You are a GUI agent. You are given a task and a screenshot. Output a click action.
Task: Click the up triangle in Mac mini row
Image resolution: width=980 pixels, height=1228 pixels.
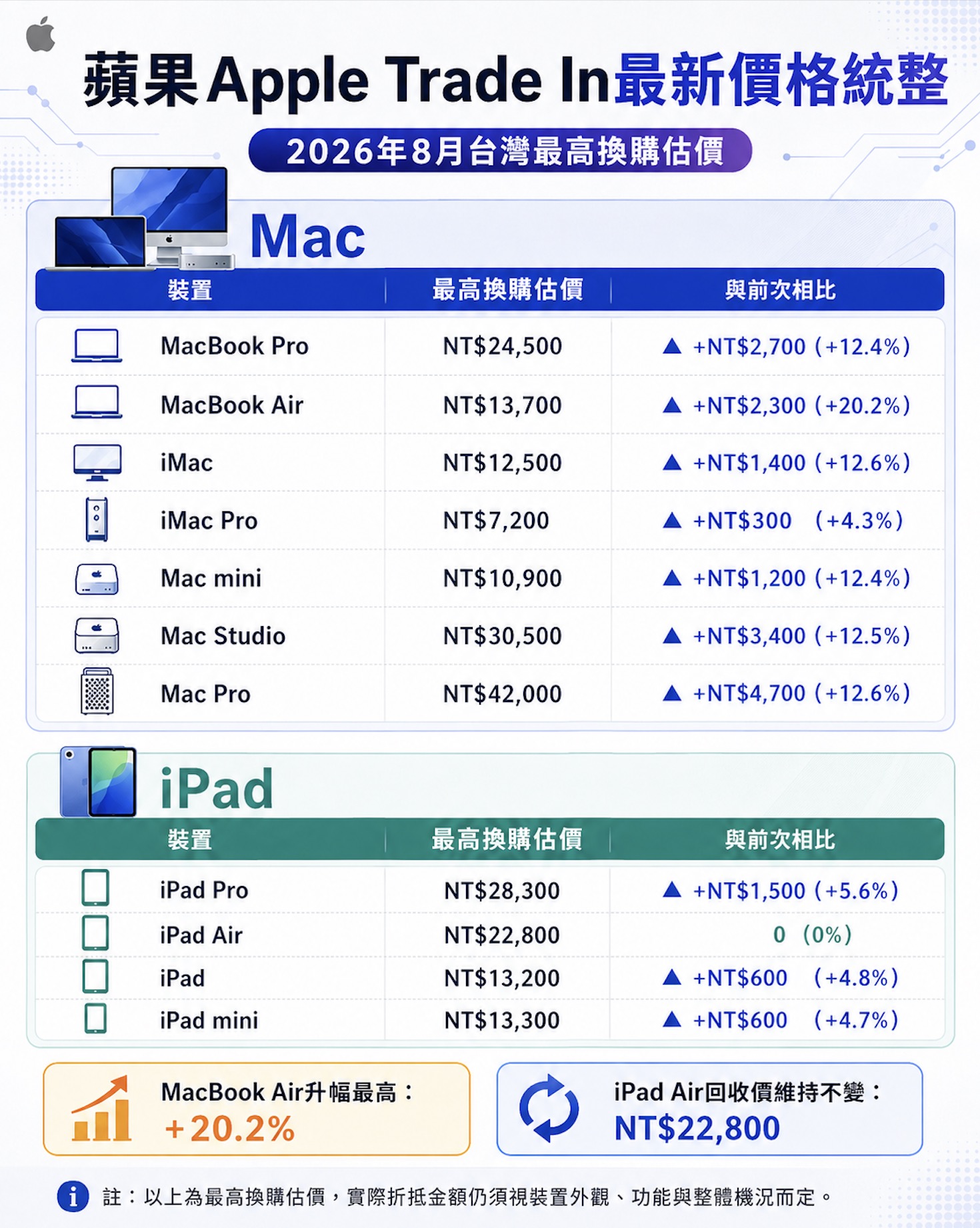[672, 577]
